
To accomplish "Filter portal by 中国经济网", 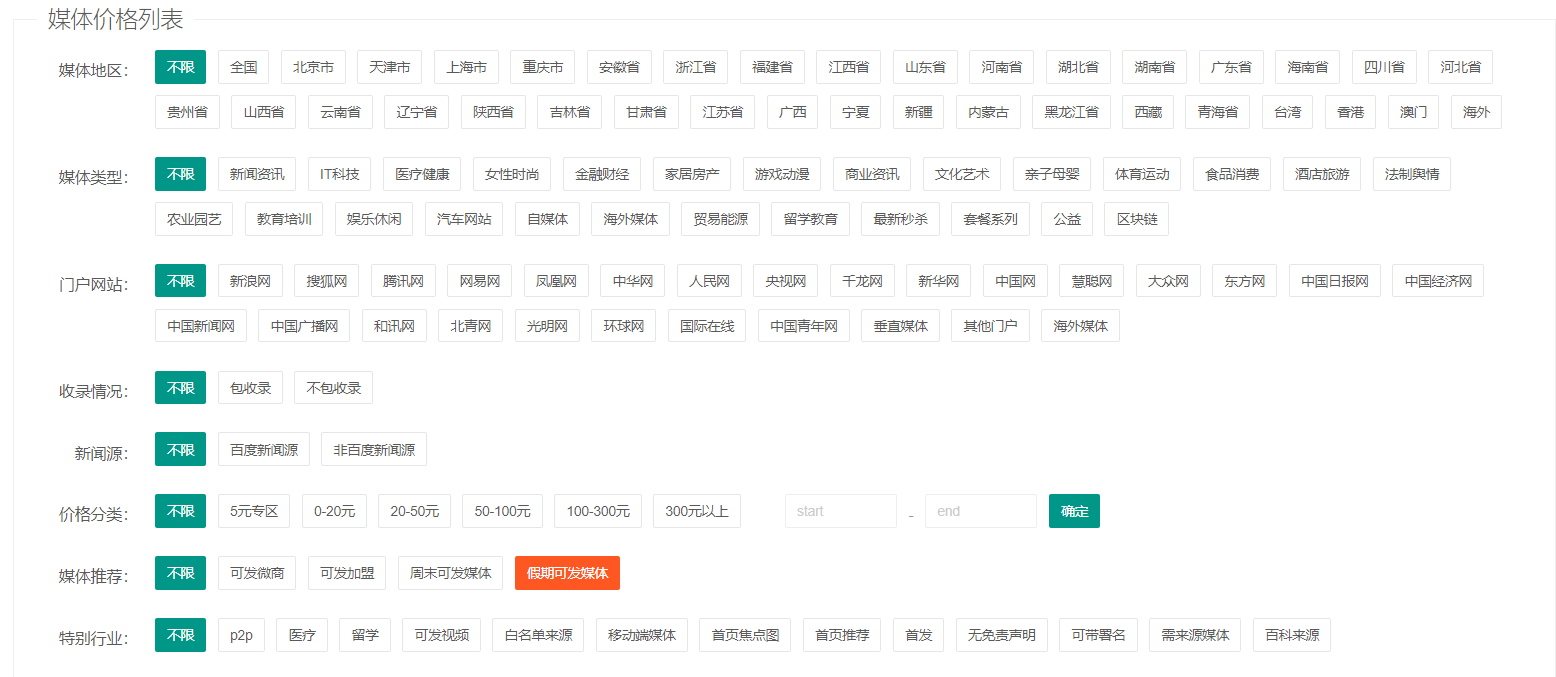I will 1438,281.
